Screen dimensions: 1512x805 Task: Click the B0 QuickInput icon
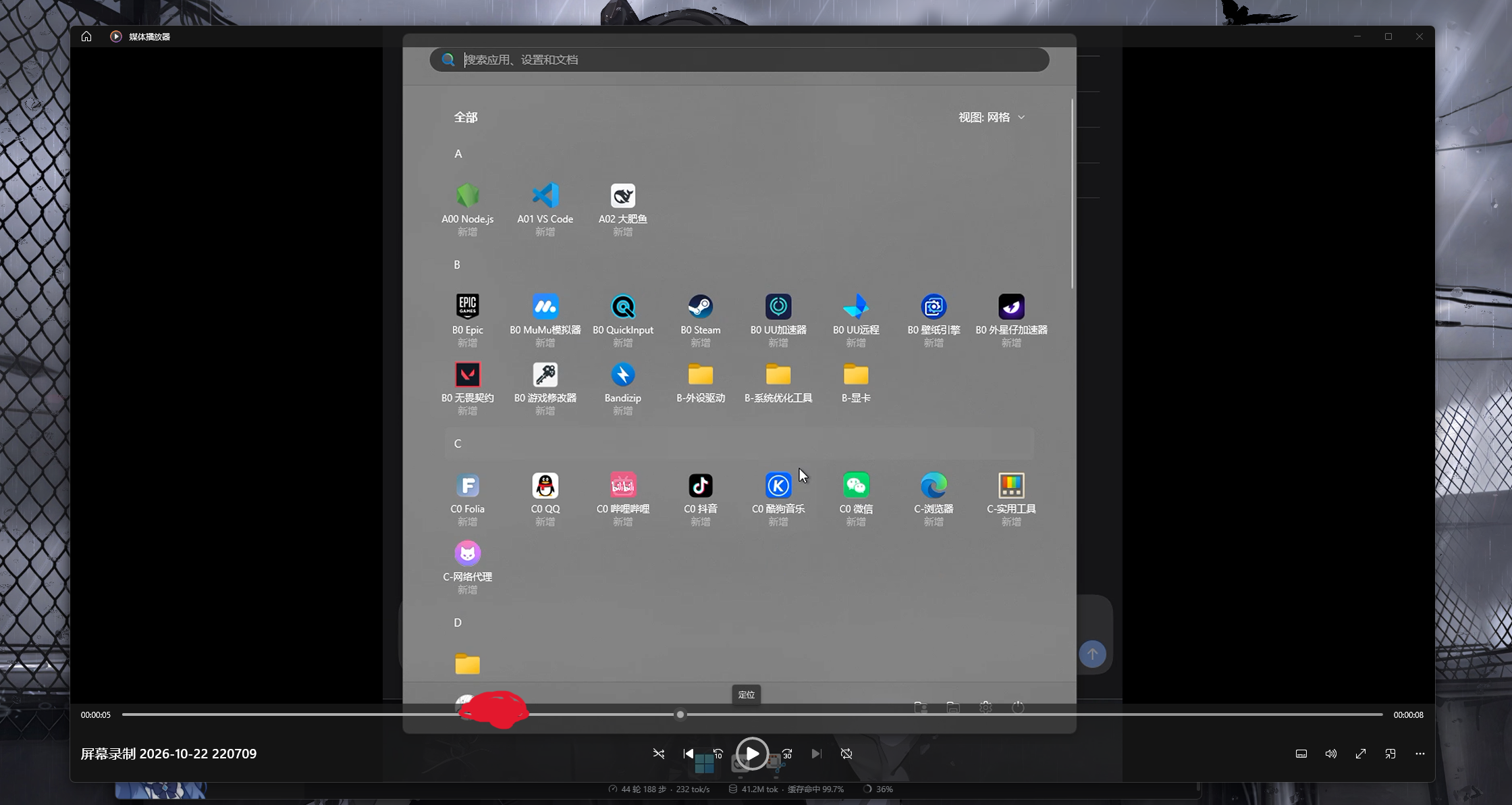(x=623, y=307)
